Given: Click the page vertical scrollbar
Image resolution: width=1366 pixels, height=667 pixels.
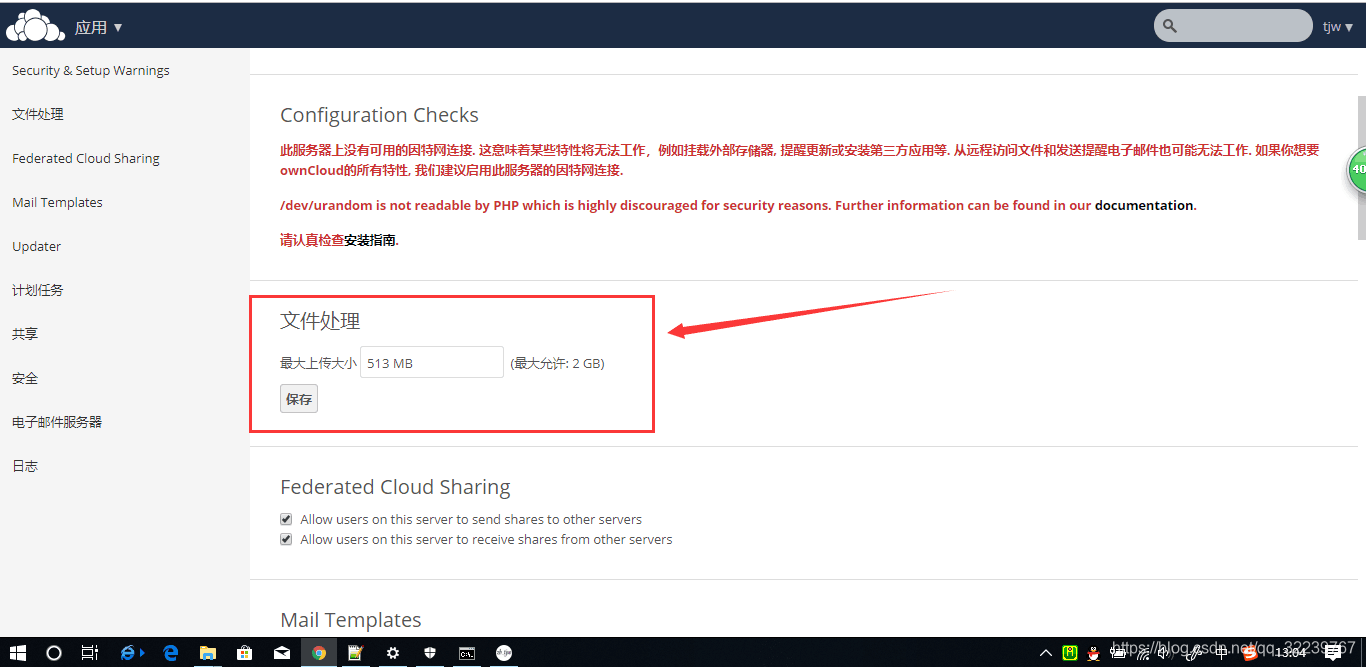Looking at the screenshot, I should 1361,167.
